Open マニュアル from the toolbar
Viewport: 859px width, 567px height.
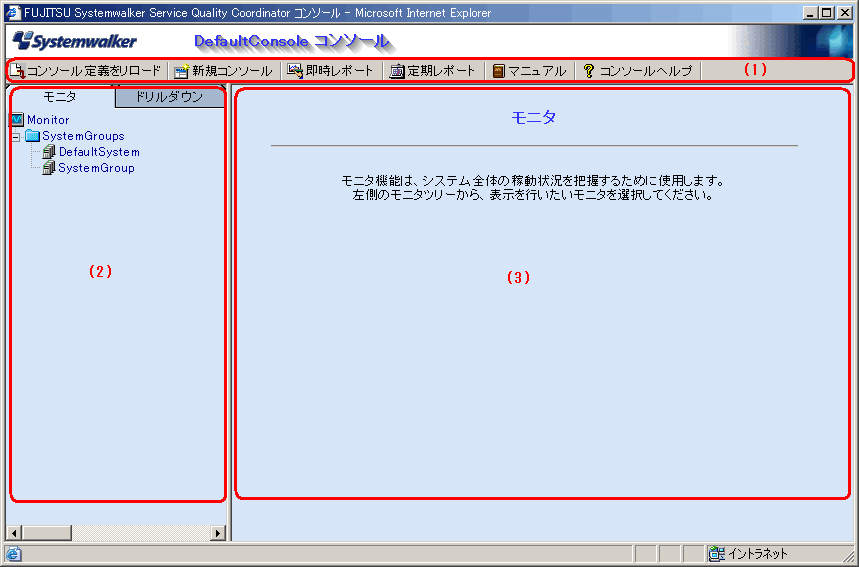[529, 71]
